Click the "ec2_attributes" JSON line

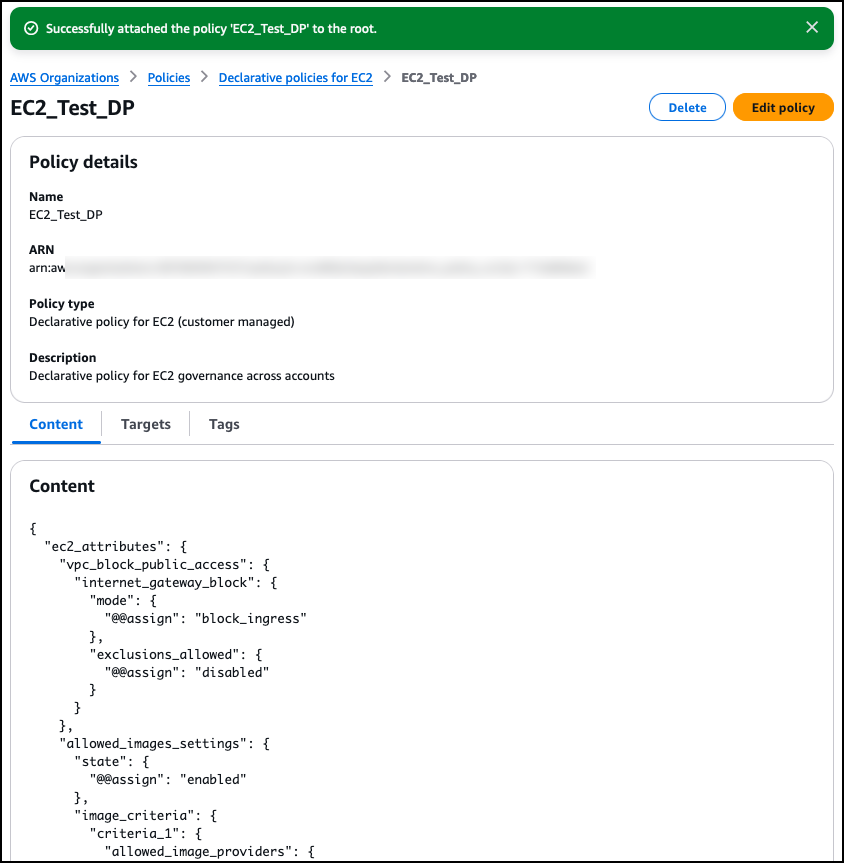tap(116, 547)
